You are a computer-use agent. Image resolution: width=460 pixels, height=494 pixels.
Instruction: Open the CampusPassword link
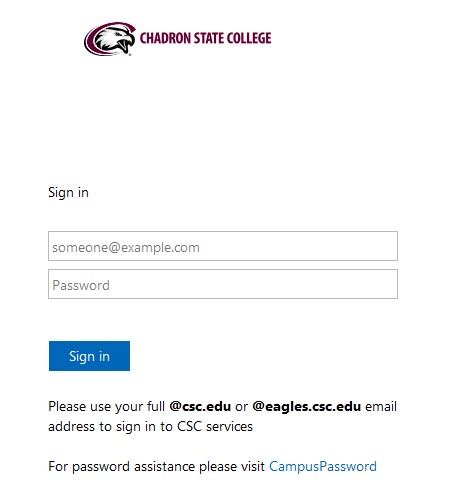click(323, 466)
